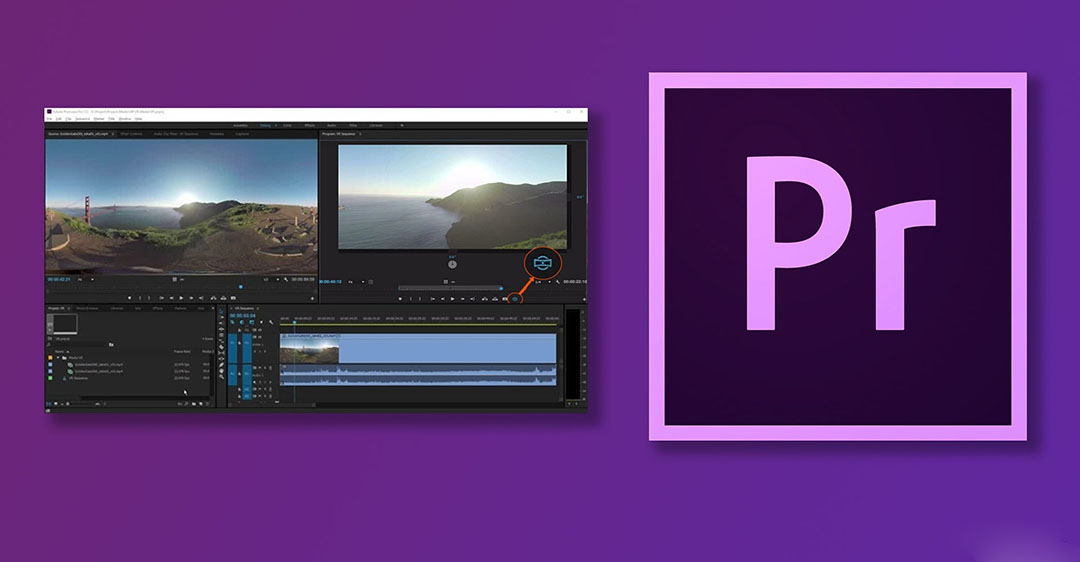Play the Program monitor sequence
1080x562 pixels.
(453, 299)
